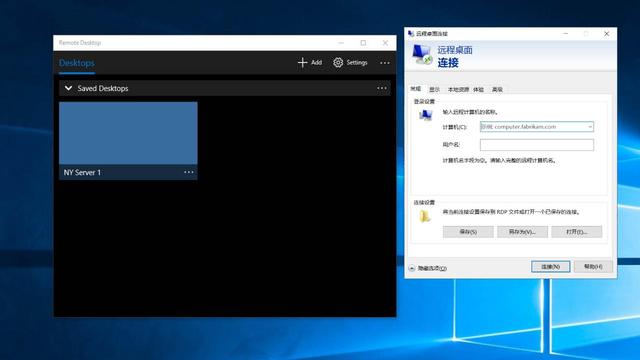Click the Remote Desktop Connection header icon
Screen dimensions: 640x360
tap(422, 55)
